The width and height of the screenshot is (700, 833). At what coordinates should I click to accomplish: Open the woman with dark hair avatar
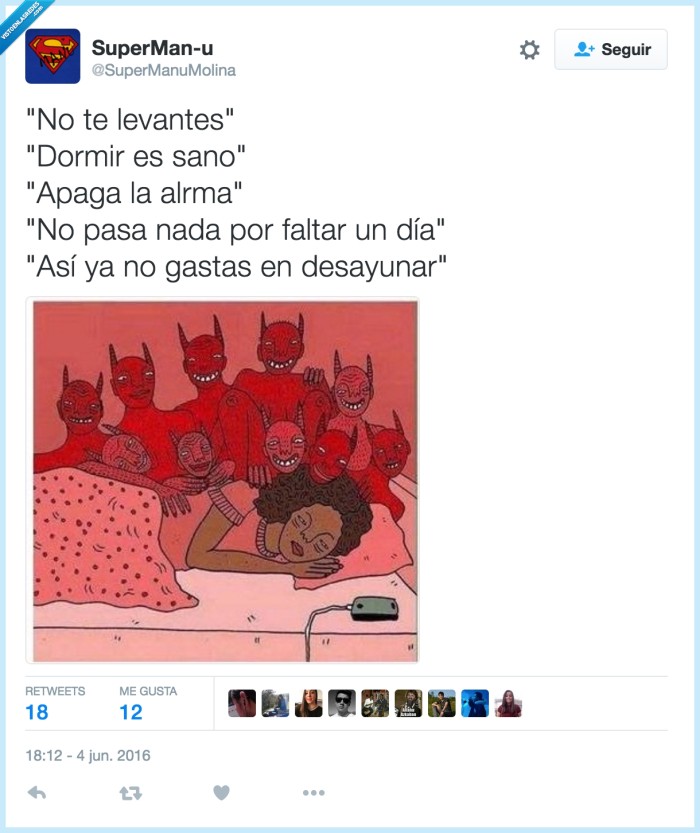click(309, 703)
